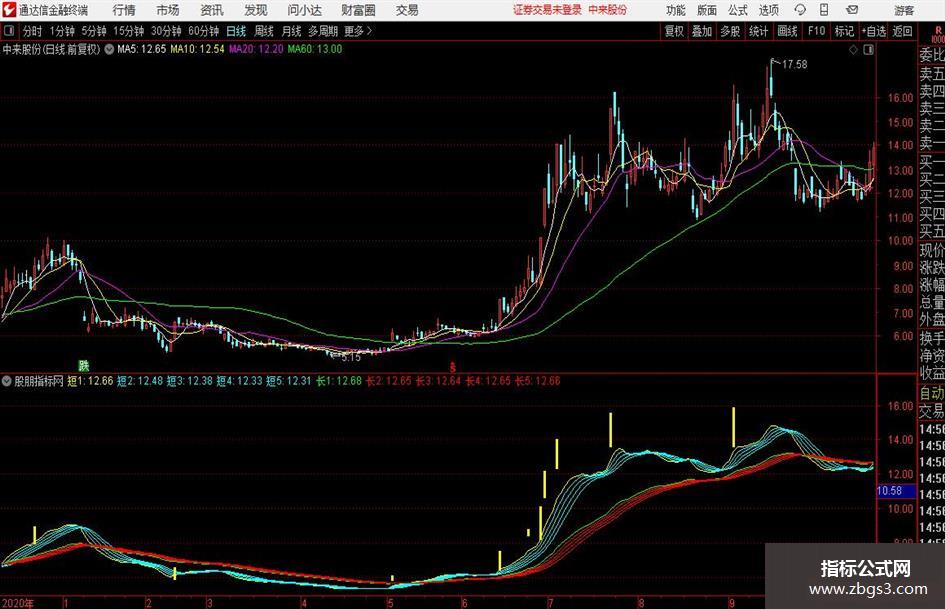Click the 长5: 12.66 indicator value

point(538,381)
